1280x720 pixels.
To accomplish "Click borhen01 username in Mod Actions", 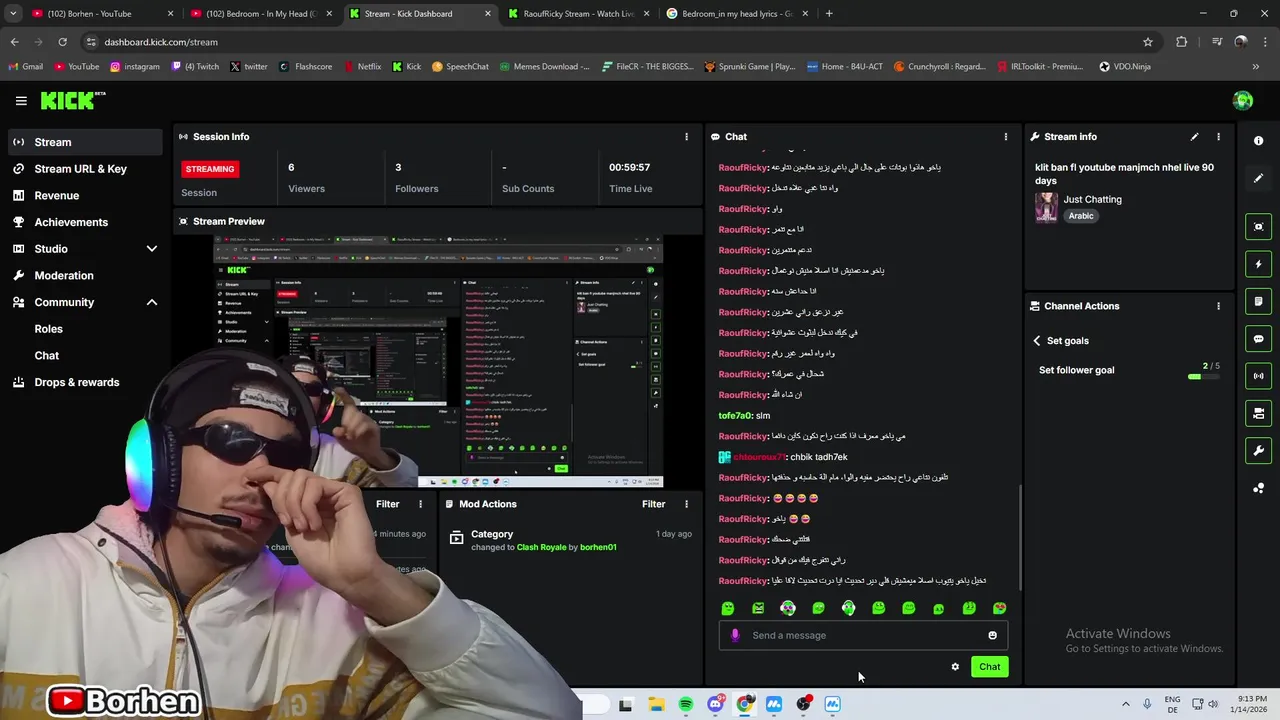I will (598, 548).
